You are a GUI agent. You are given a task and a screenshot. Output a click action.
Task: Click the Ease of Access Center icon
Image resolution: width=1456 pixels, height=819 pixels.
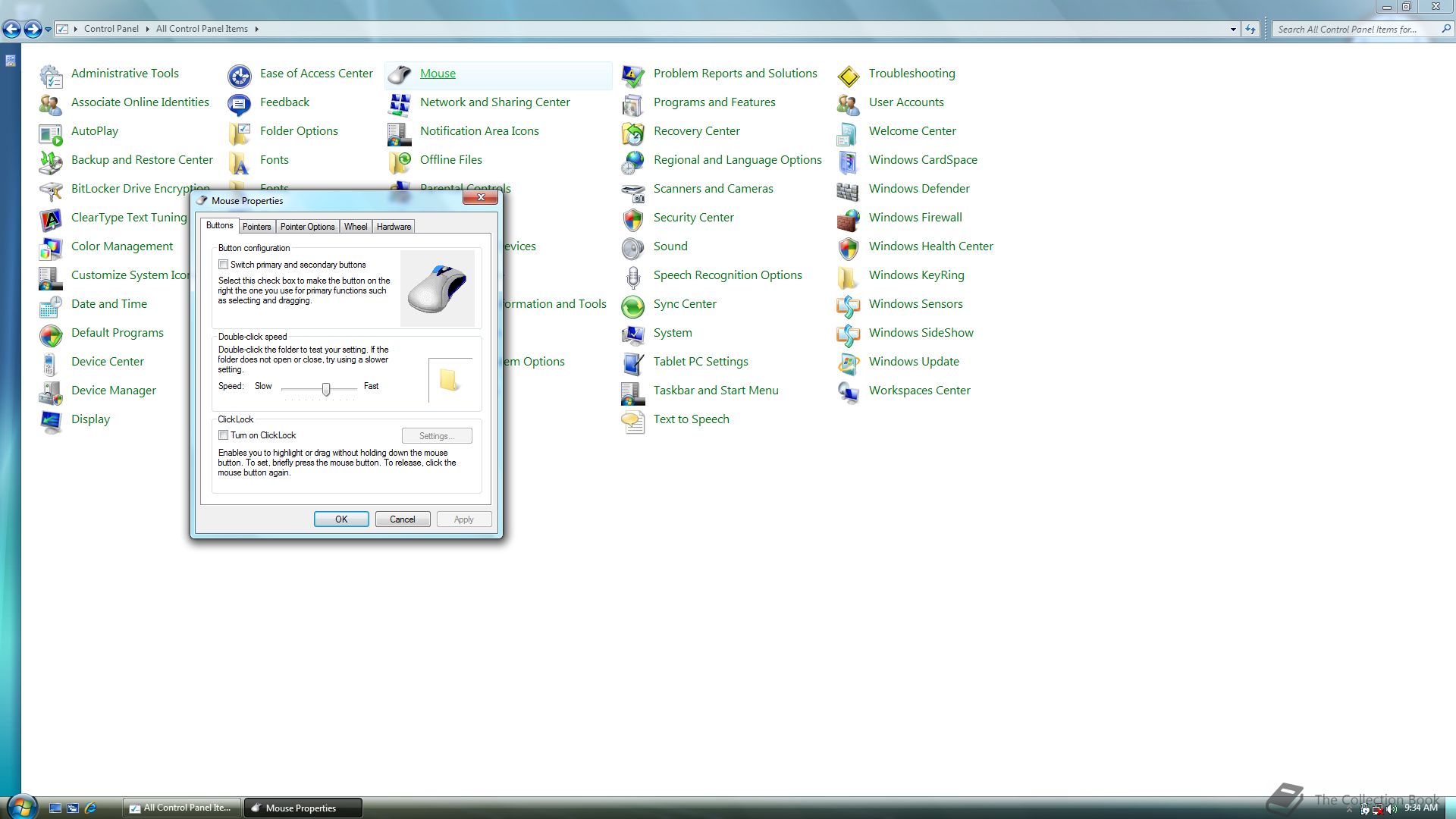pos(240,75)
